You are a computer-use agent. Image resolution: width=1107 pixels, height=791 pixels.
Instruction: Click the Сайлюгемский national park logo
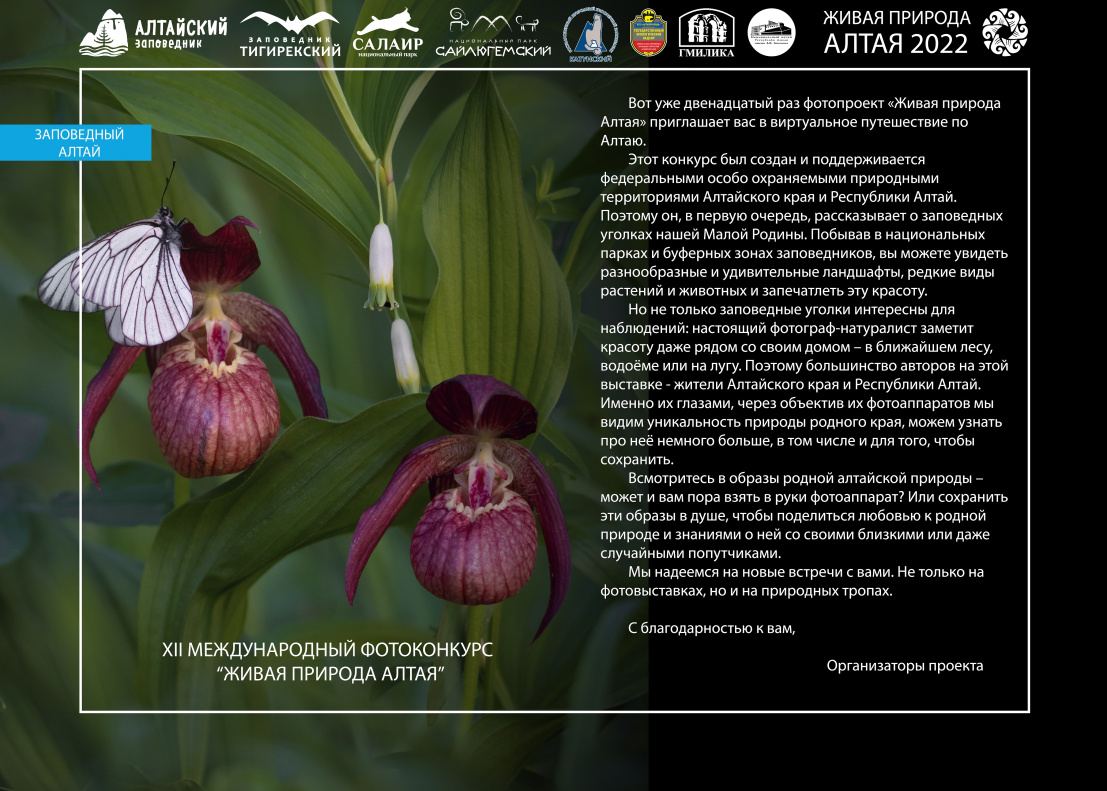click(x=493, y=33)
